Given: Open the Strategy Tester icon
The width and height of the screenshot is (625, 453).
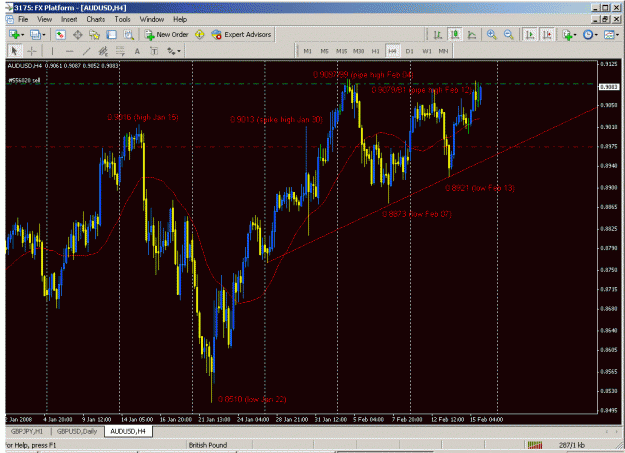Looking at the screenshot, I should pyautogui.click(x=128, y=35).
